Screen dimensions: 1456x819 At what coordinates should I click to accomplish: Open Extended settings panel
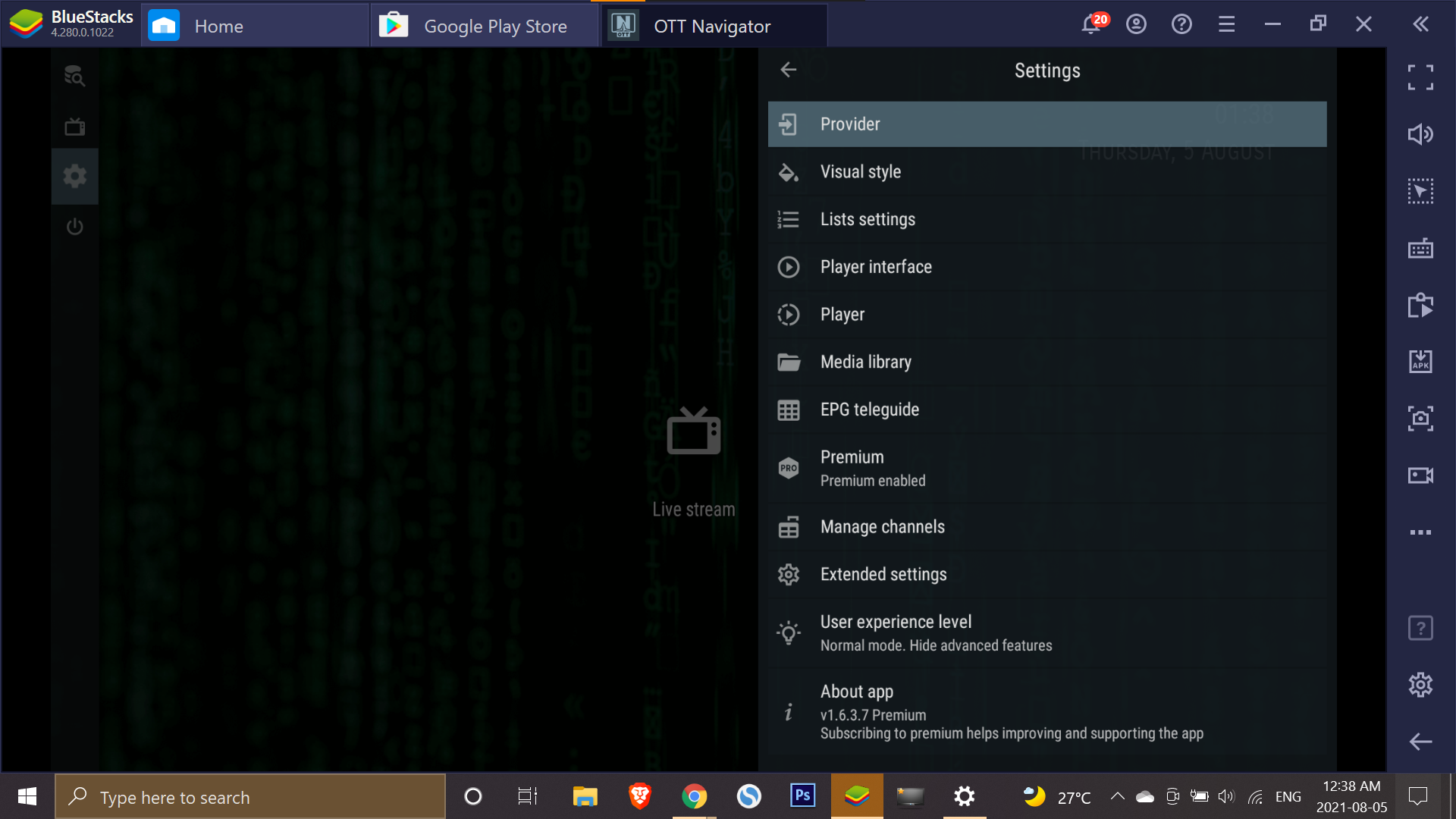[884, 574]
